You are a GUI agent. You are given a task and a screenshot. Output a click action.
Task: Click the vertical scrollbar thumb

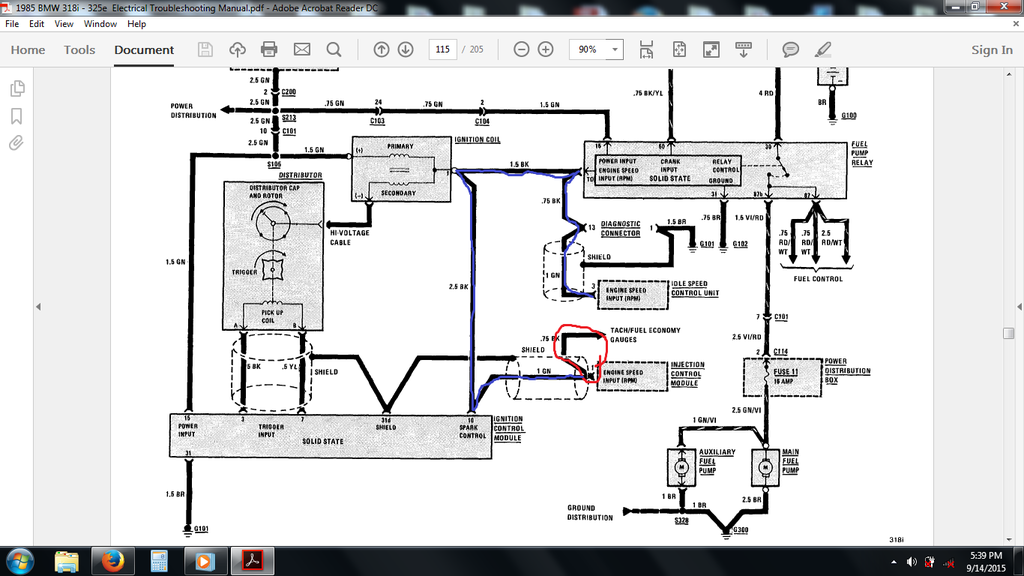click(x=1008, y=333)
